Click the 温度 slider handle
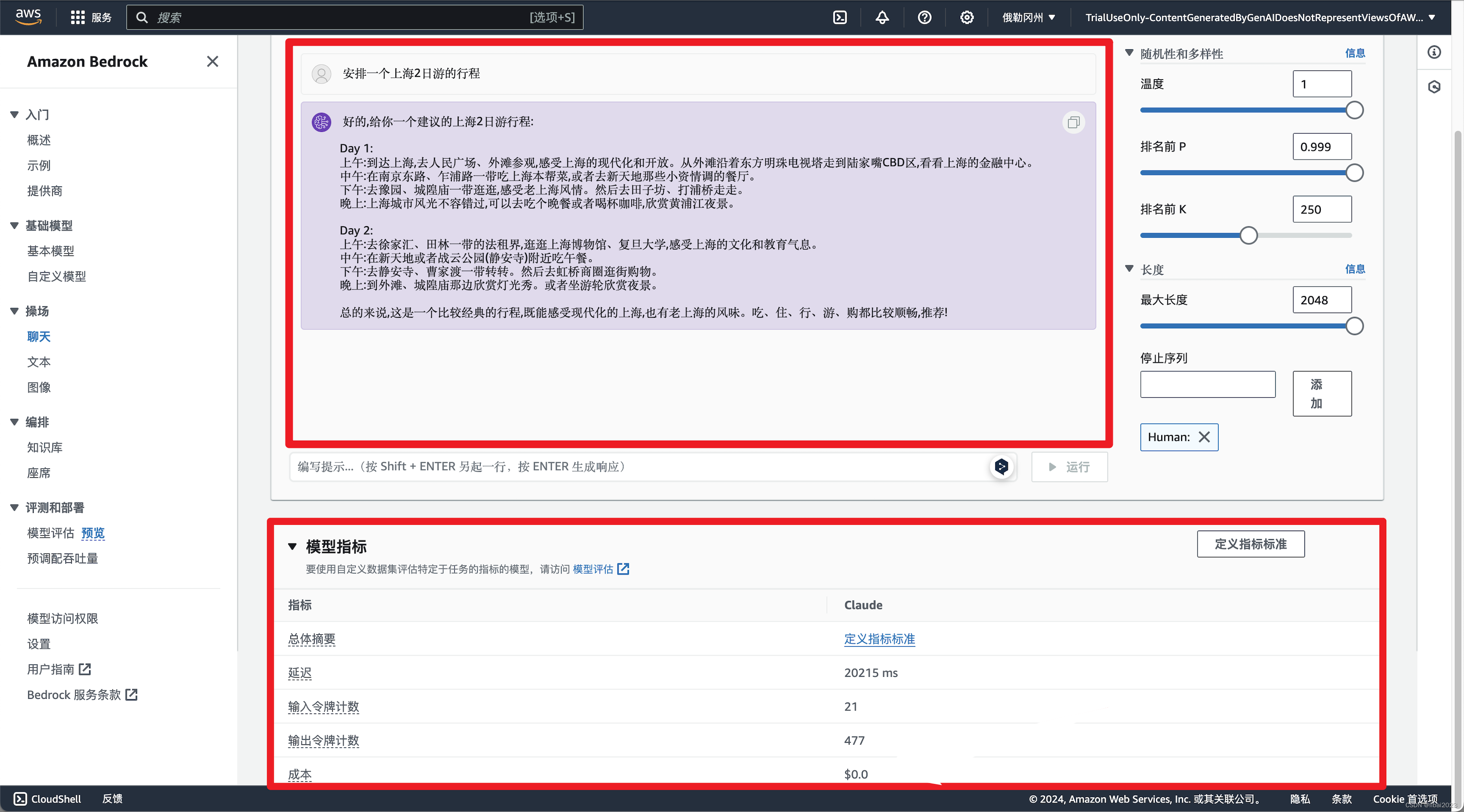The width and height of the screenshot is (1464, 812). pos(1354,110)
